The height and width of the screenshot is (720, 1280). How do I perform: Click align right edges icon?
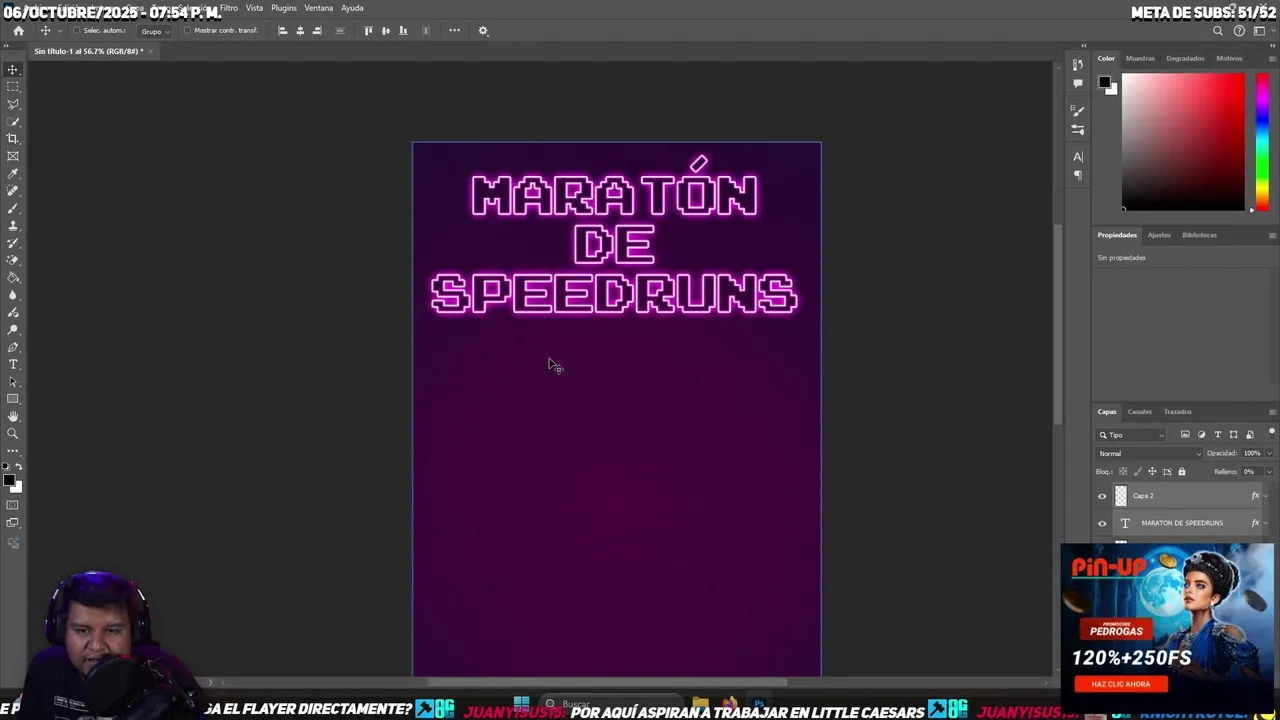pyautogui.click(x=317, y=31)
